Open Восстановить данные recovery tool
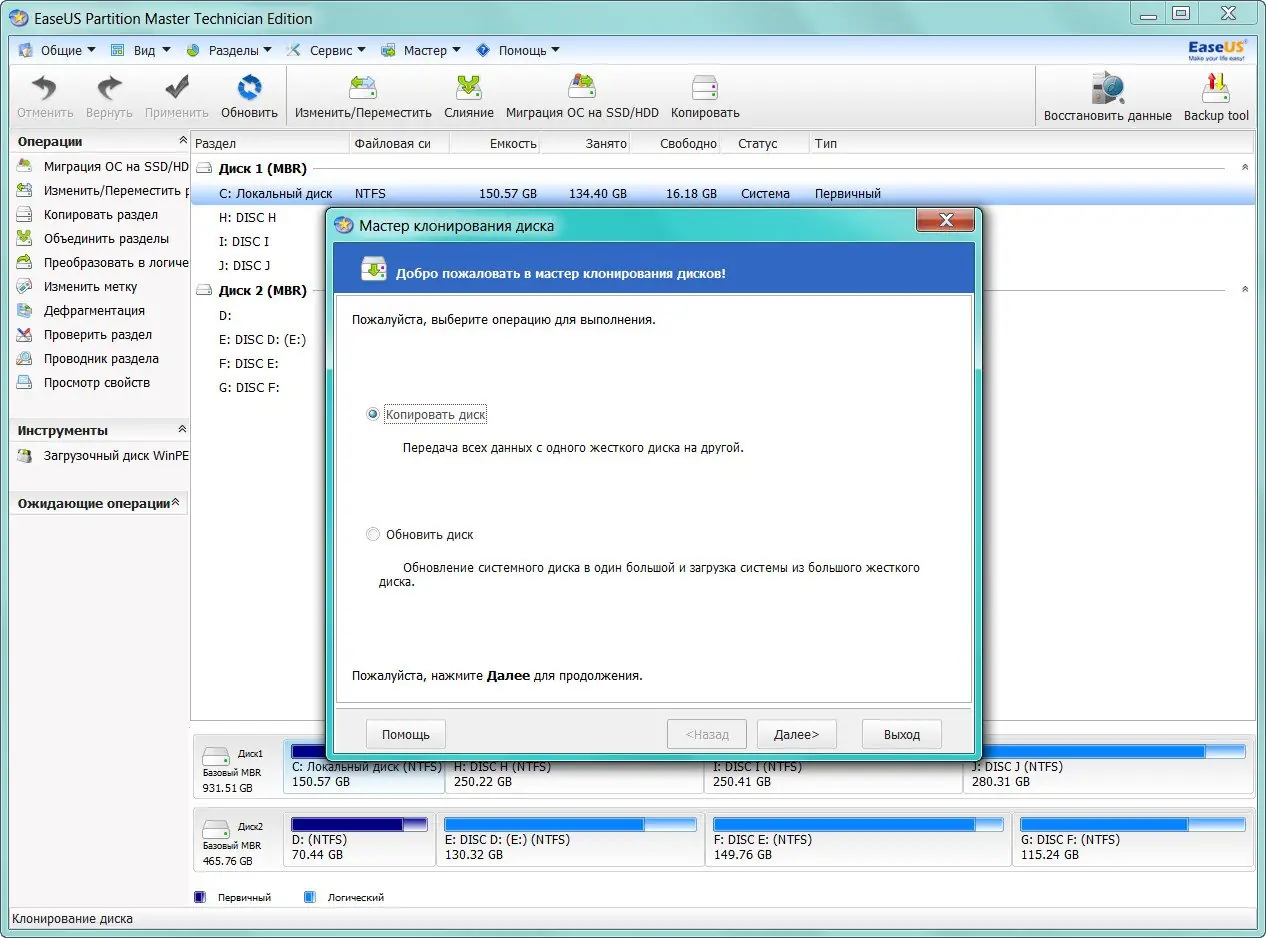The width and height of the screenshot is (1266, 938). pyautogui.click(x=1107, y=89)
